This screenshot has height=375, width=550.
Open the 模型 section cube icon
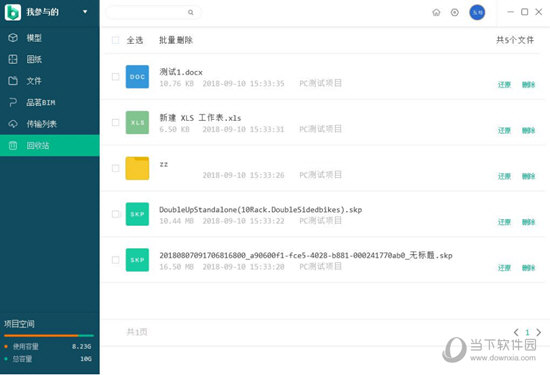(x=13, y=38)
